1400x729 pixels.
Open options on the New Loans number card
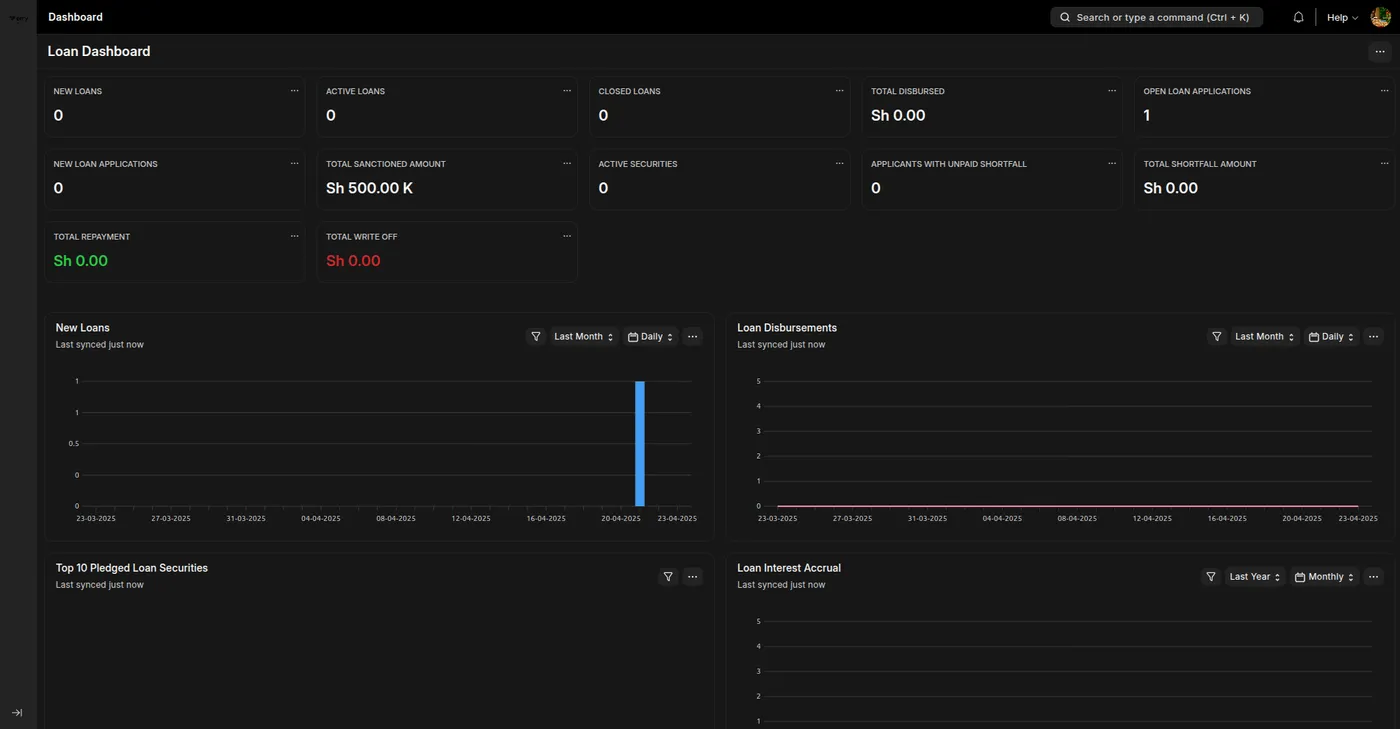(x=294, y=91)
